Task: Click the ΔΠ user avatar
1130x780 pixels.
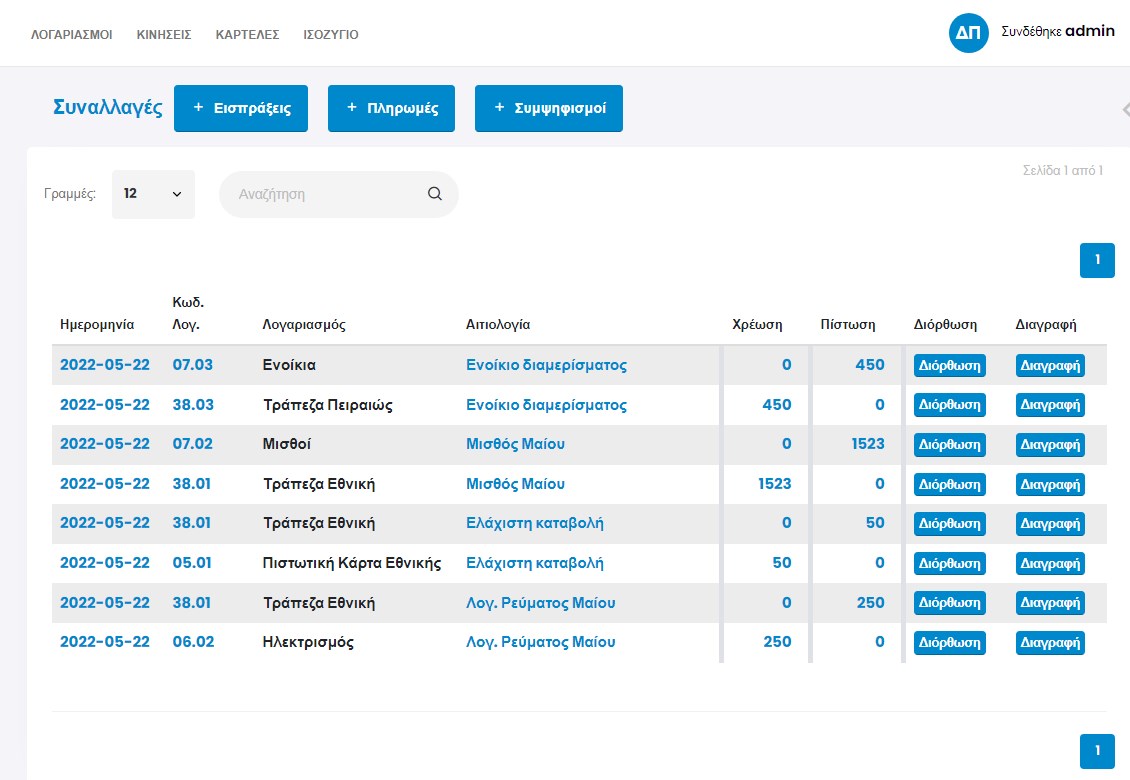Action: (968, 33)
